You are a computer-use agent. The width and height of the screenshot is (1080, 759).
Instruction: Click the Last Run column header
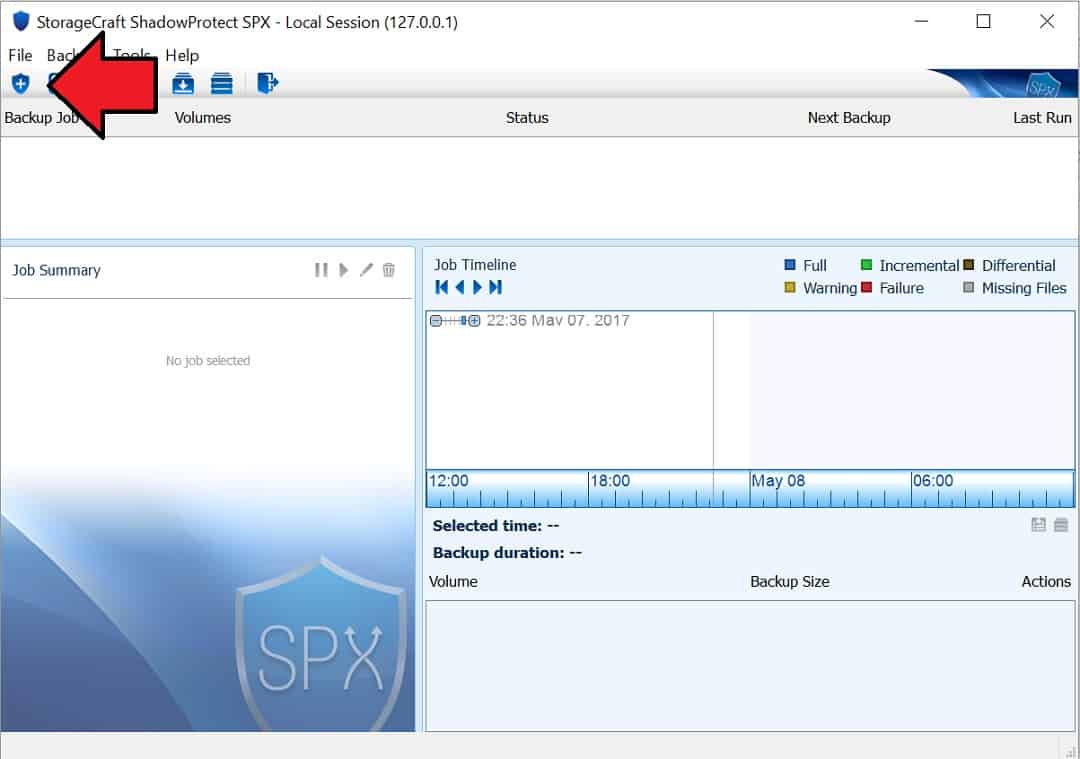(x=1041, y=118)
